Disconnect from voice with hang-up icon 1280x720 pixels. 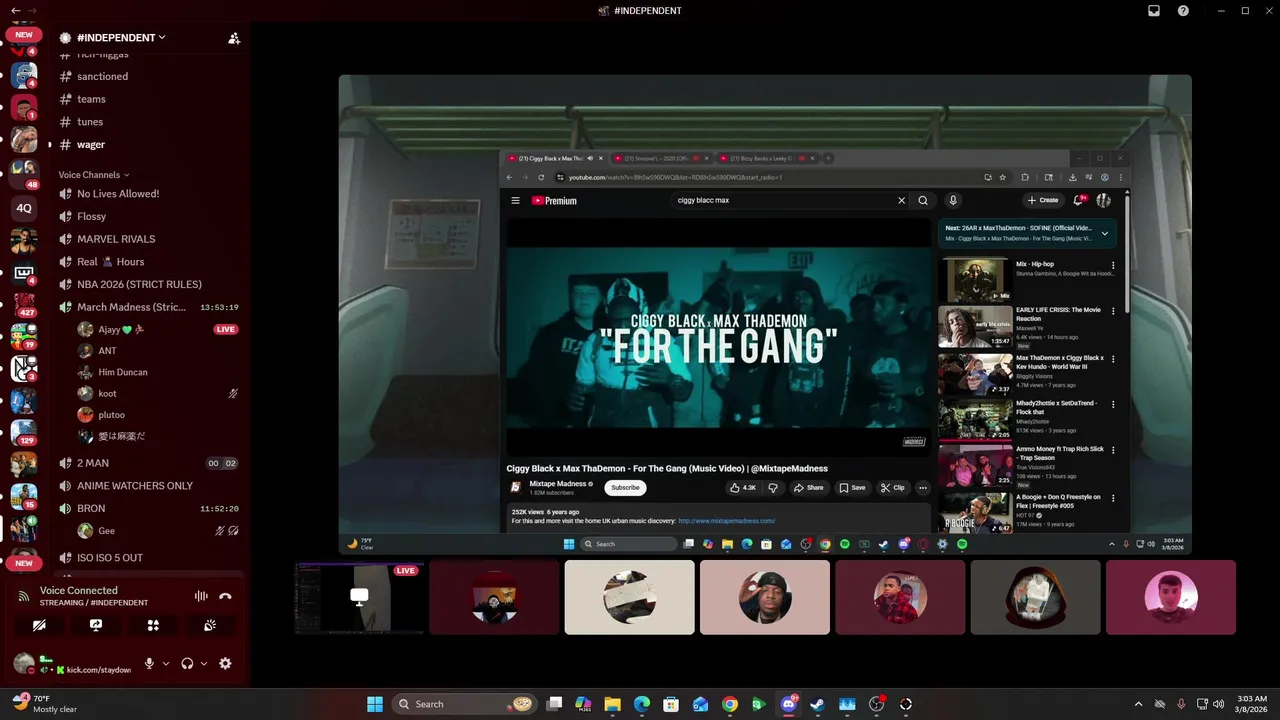pos(226,596)
